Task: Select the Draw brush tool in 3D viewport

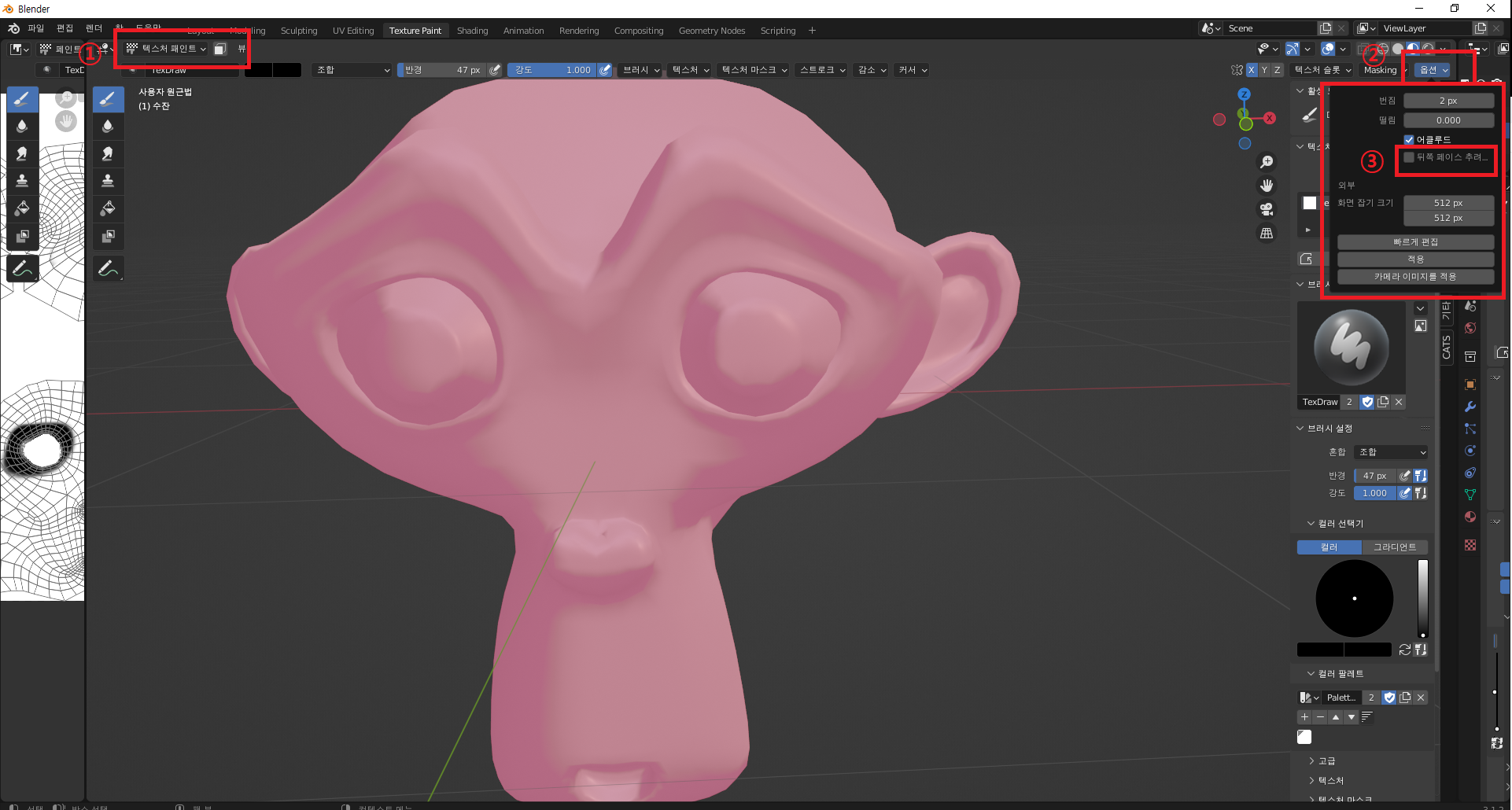Action: (108, 99)
